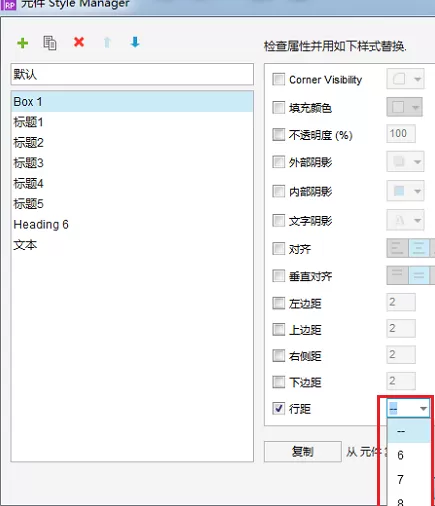435x506 pixels.
Task: Click the opacity field showing 100
Action: point(401,134)
